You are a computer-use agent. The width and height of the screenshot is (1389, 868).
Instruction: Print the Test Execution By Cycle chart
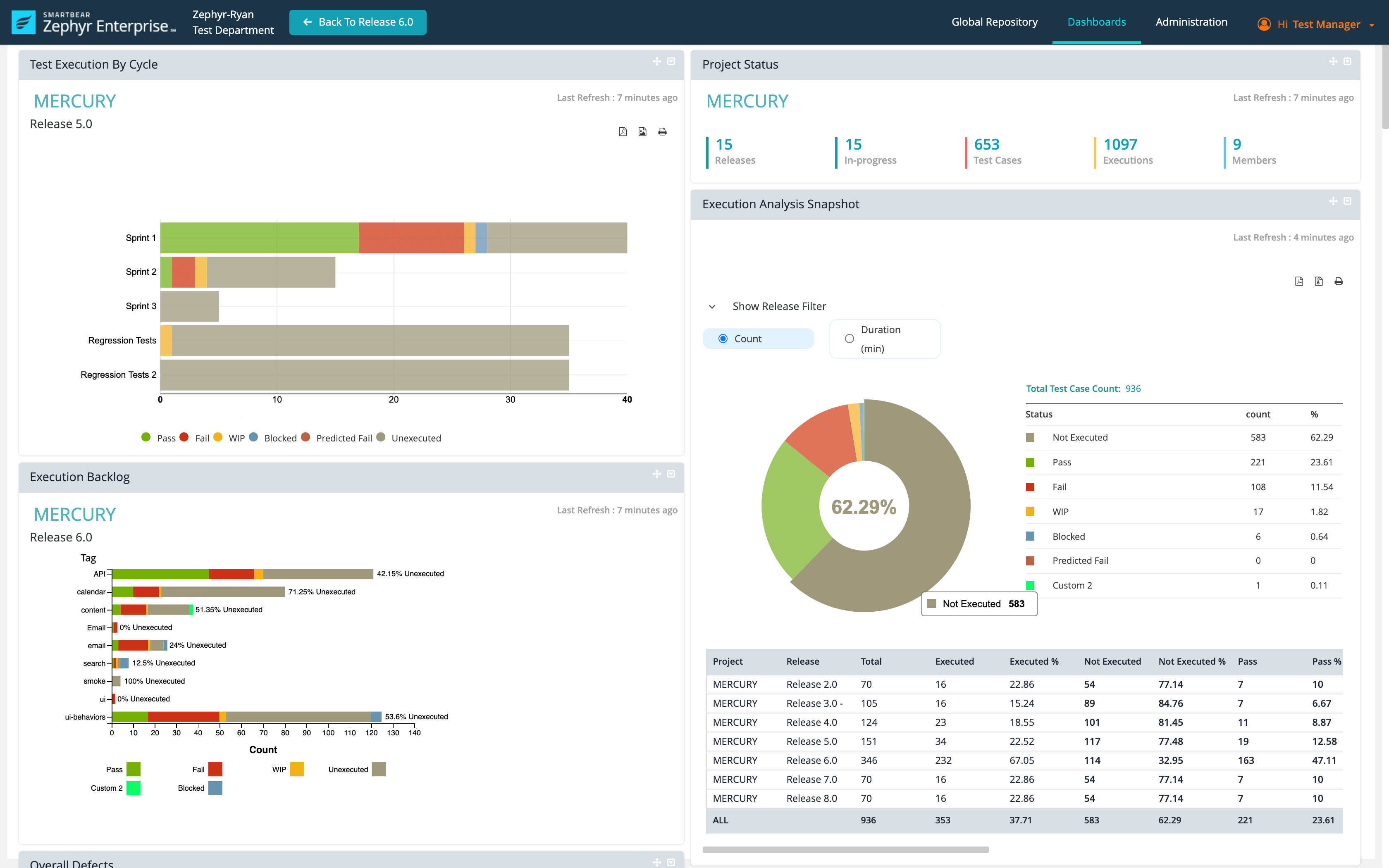pyautogui.click(x=662, y=132)
